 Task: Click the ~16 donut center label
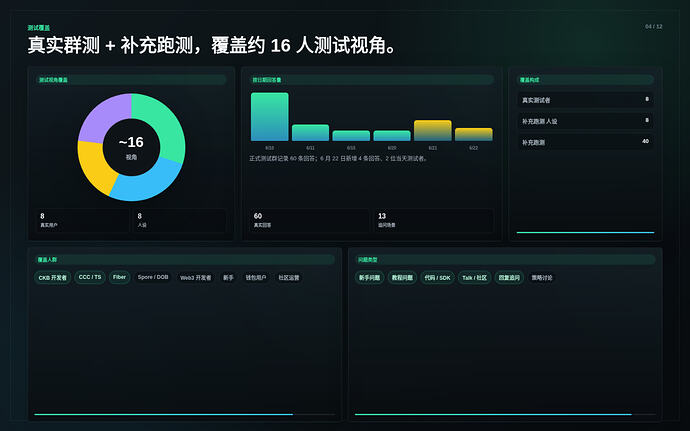click(x=131, y=142)
